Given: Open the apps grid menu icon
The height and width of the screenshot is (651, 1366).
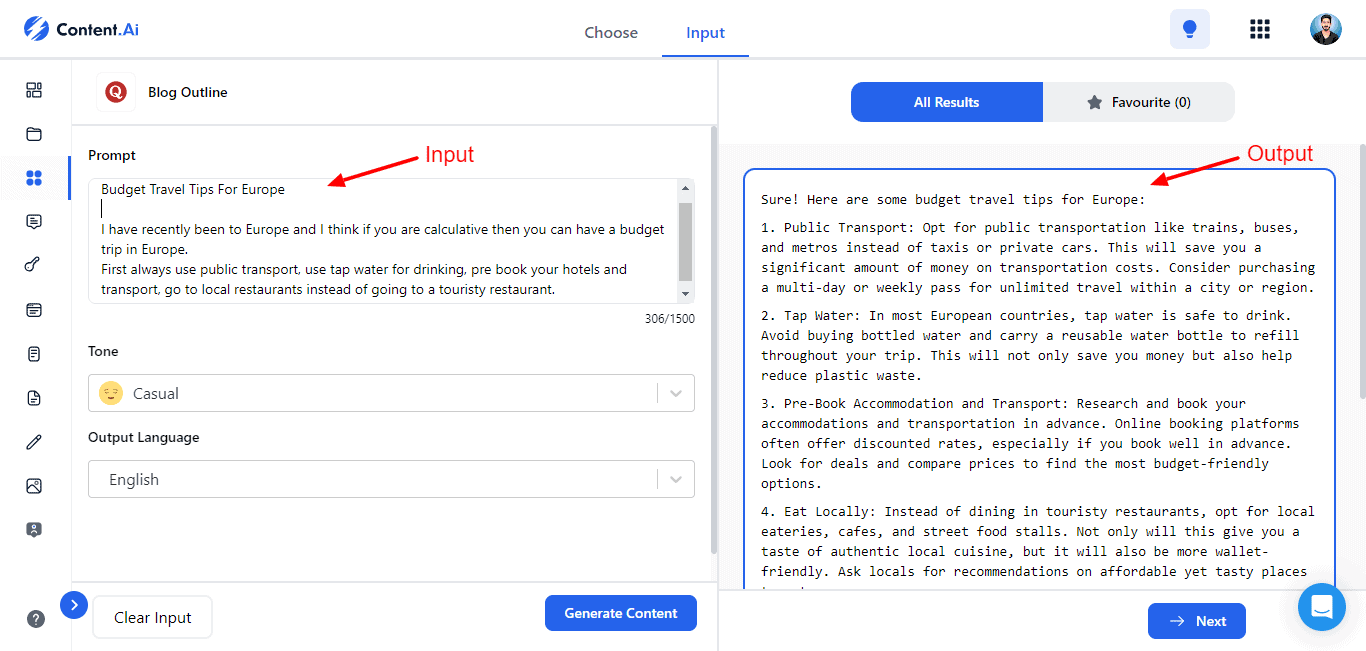Looking at the screenshot, I should pyautogui.click(x=1260, y=29).
